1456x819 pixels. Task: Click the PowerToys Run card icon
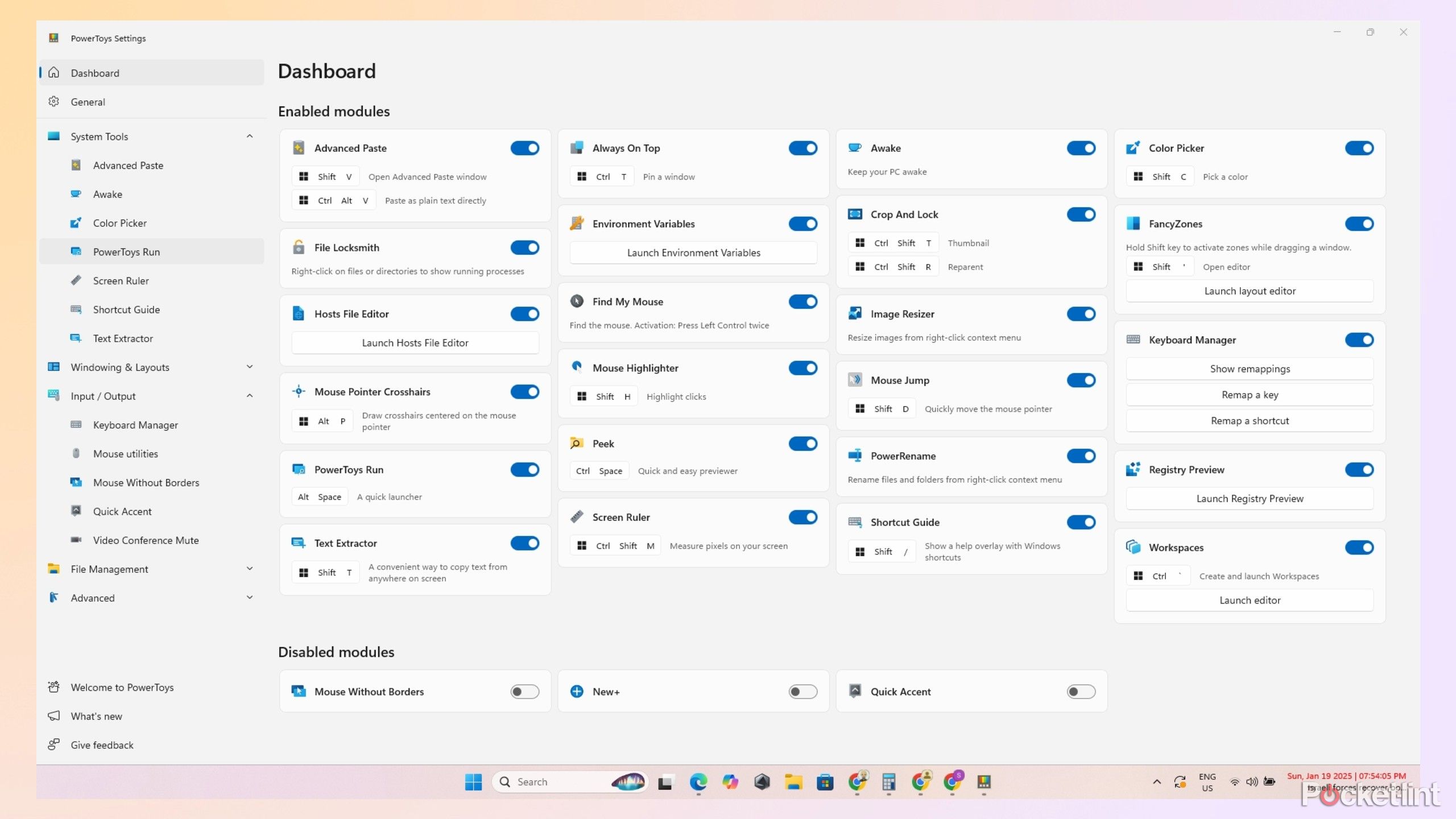(299, 469)
